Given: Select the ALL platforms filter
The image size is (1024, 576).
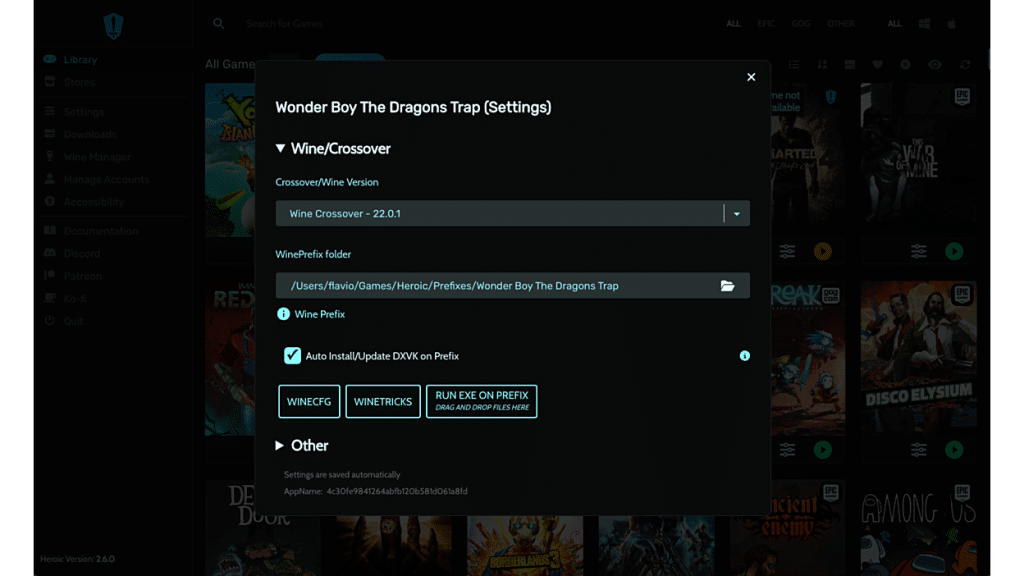Looking at the screenshot, I should (x=894, y=24).
